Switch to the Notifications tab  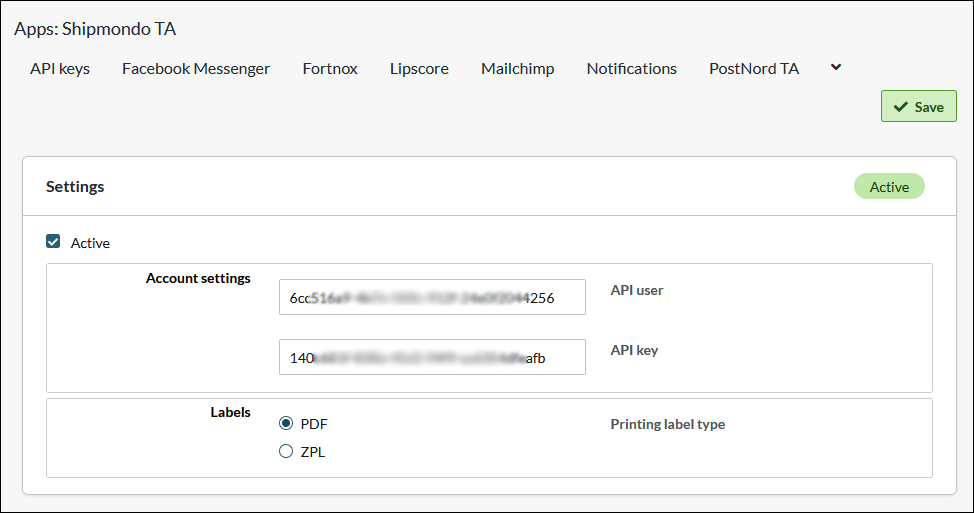point(631,69)
